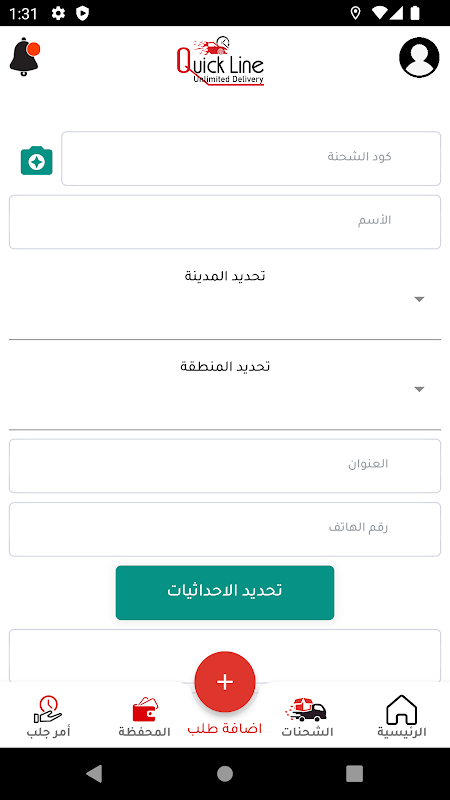Image resolution: width=450 pixels, height=800 pixels.
Task: Expand the تحديد المنطقة area dropdown
Action: [225, 390]
